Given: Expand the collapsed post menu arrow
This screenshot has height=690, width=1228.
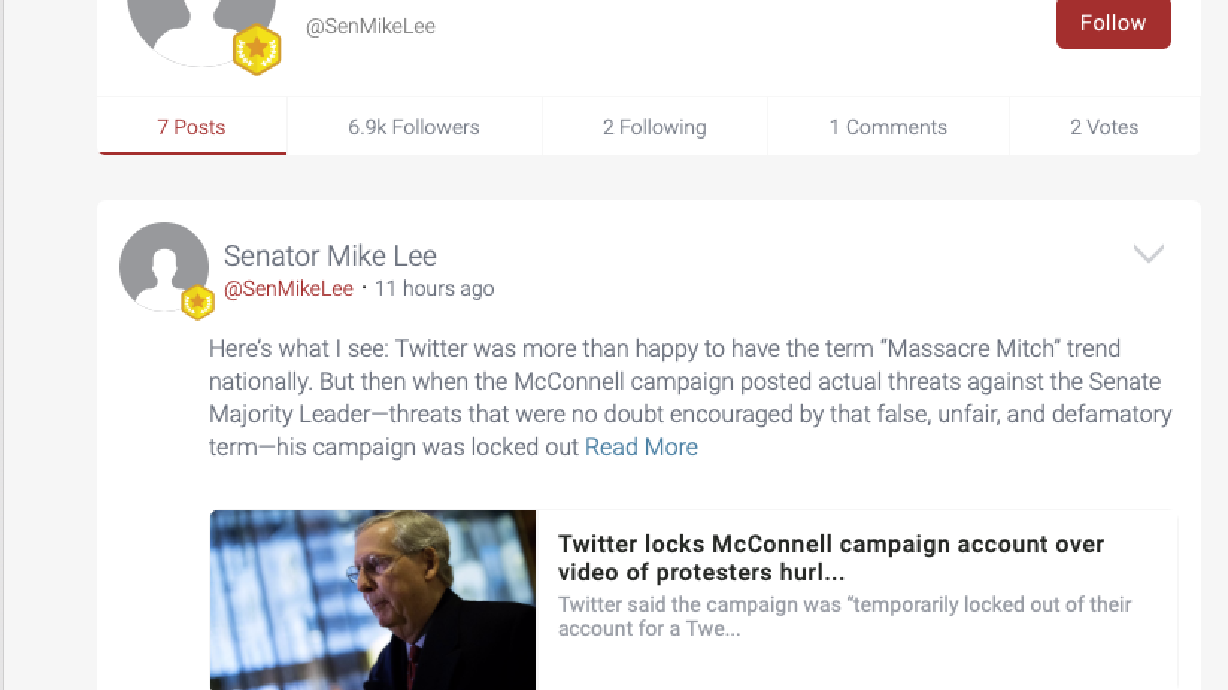Looking at the screenshot, I should point(1147,254).
